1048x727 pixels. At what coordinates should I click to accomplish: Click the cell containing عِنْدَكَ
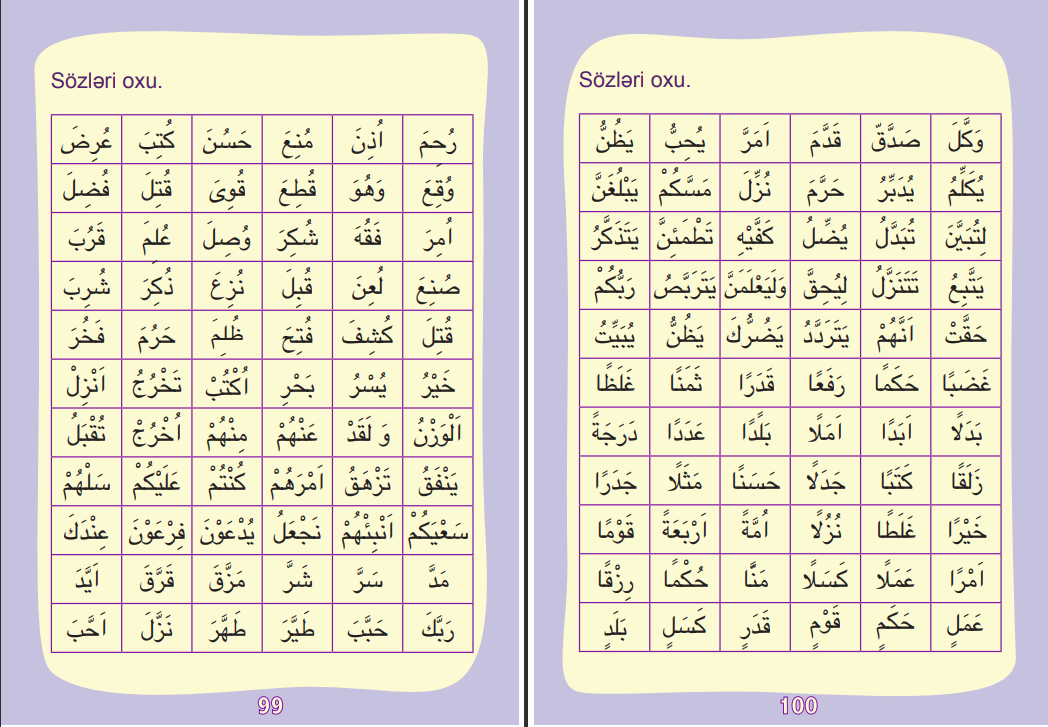point(86,532)
